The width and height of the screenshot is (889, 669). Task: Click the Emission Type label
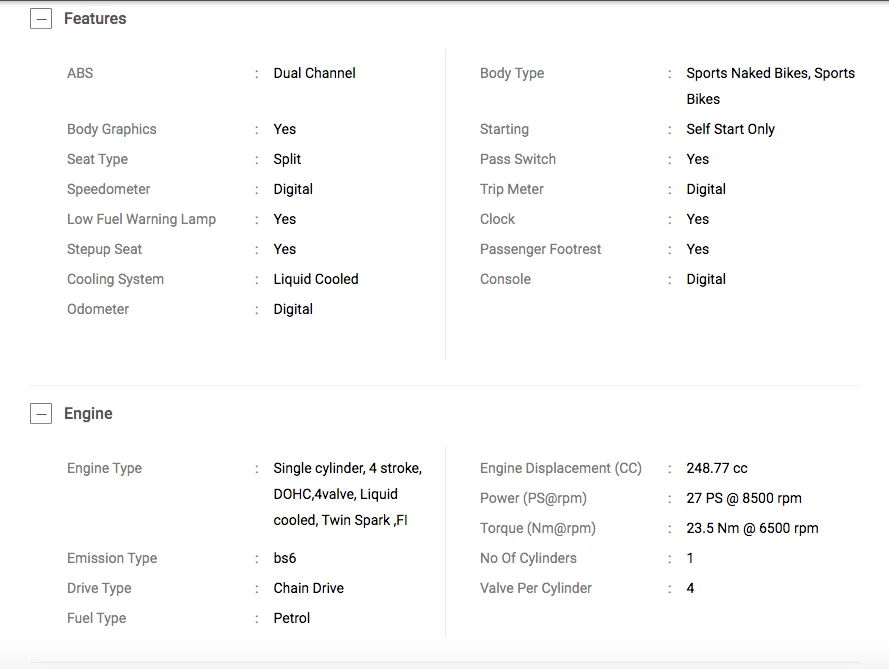point(112,558)
